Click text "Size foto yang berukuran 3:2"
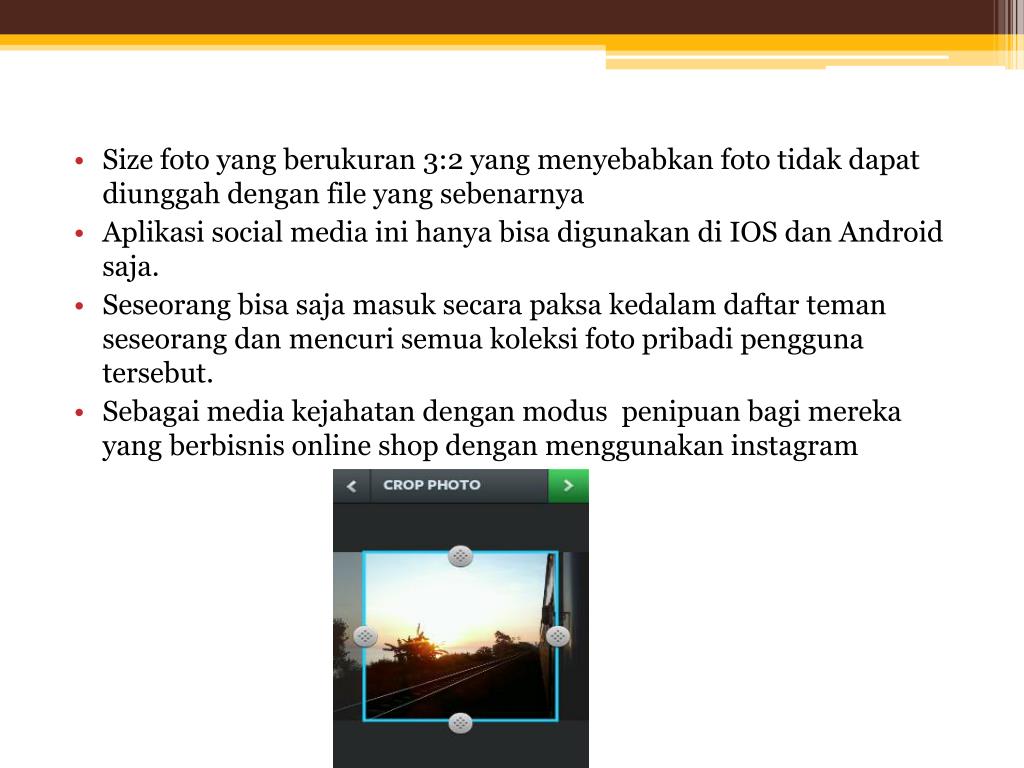The image size is (1024, 768). pos(283,161)
